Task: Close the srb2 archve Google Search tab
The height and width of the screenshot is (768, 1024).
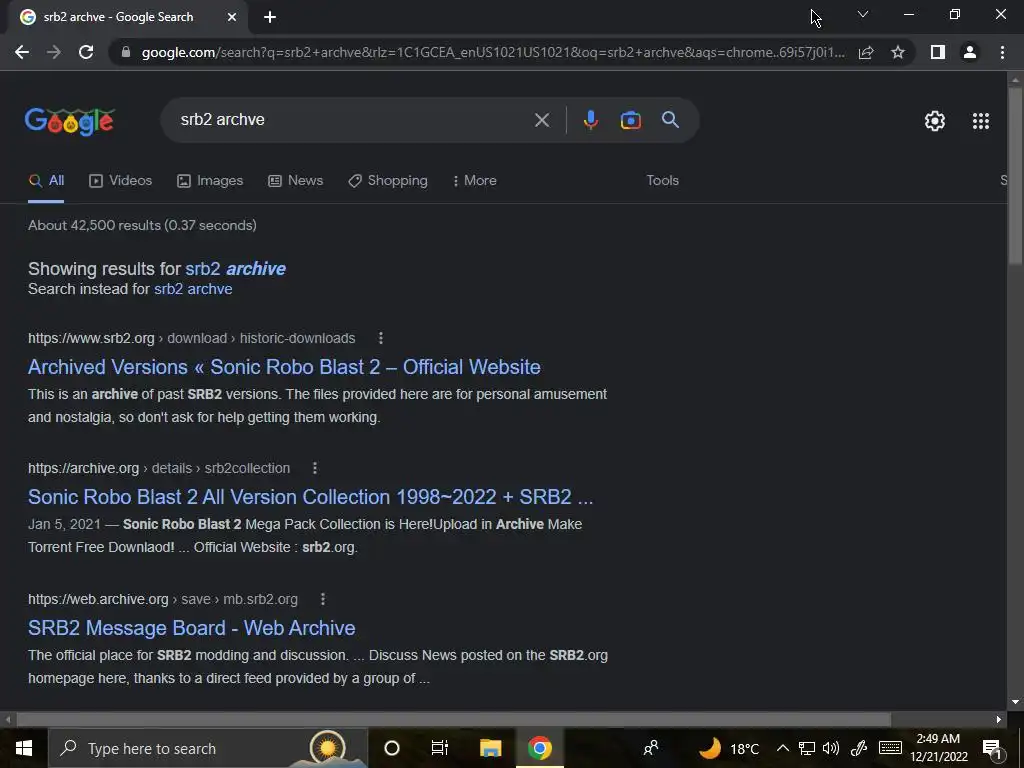Action: coord(232,17)
